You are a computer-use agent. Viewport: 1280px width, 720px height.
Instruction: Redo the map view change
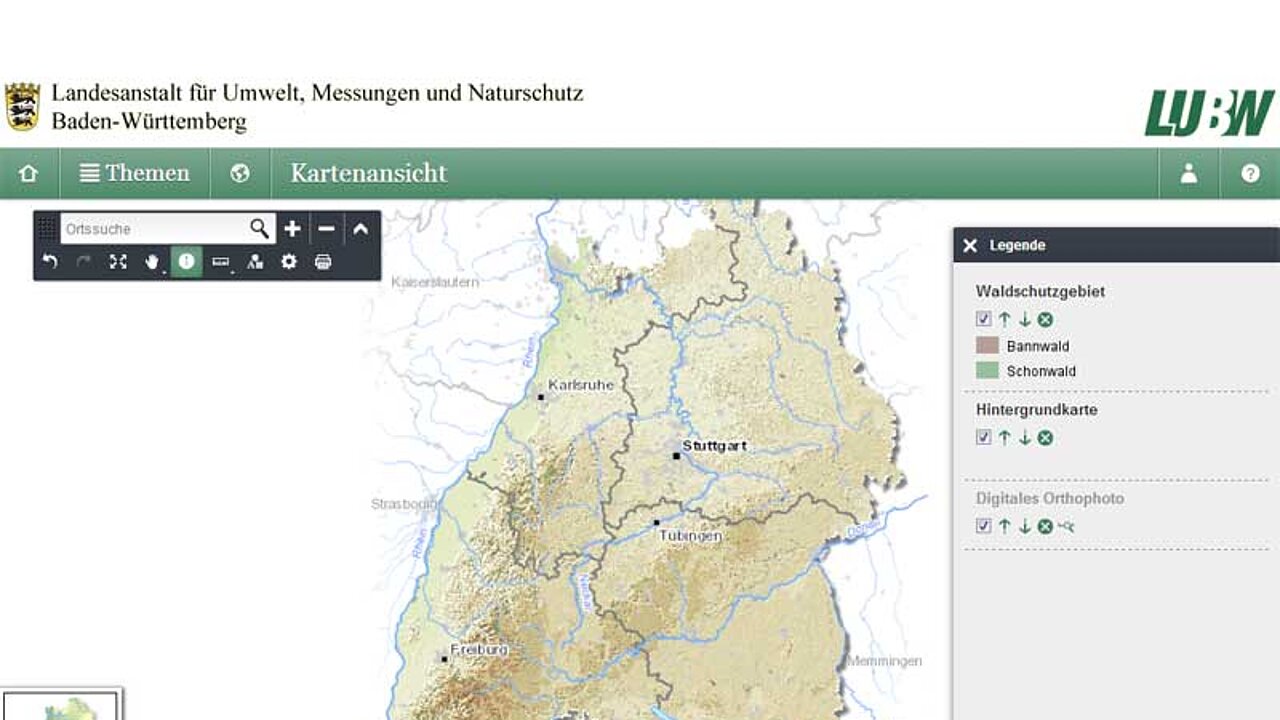(x=84, y=262)
